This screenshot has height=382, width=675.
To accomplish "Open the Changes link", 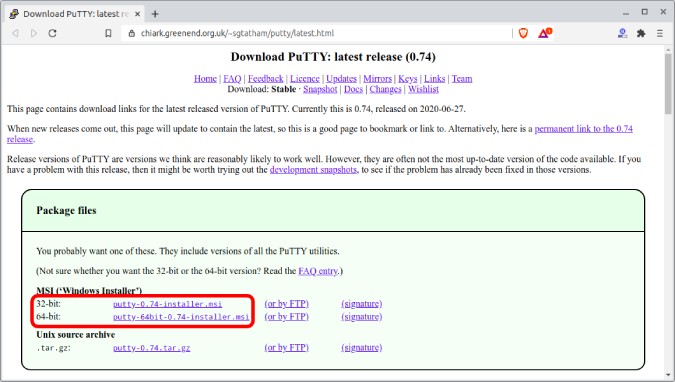I will [385, 89].
